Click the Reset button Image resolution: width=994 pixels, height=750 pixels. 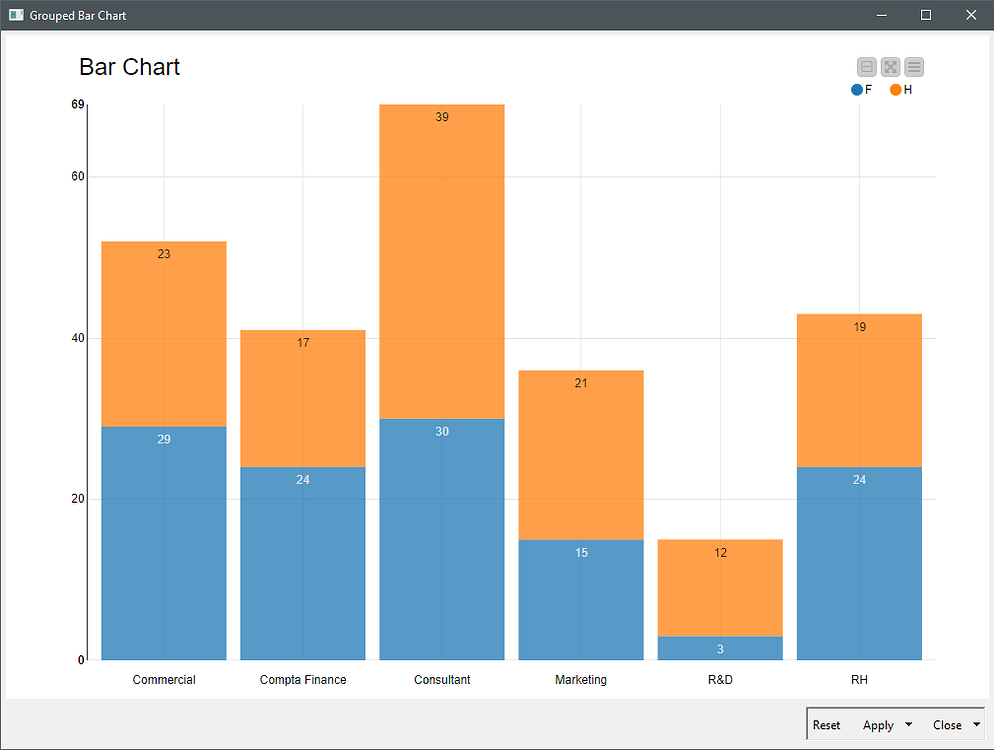(827, 724)
